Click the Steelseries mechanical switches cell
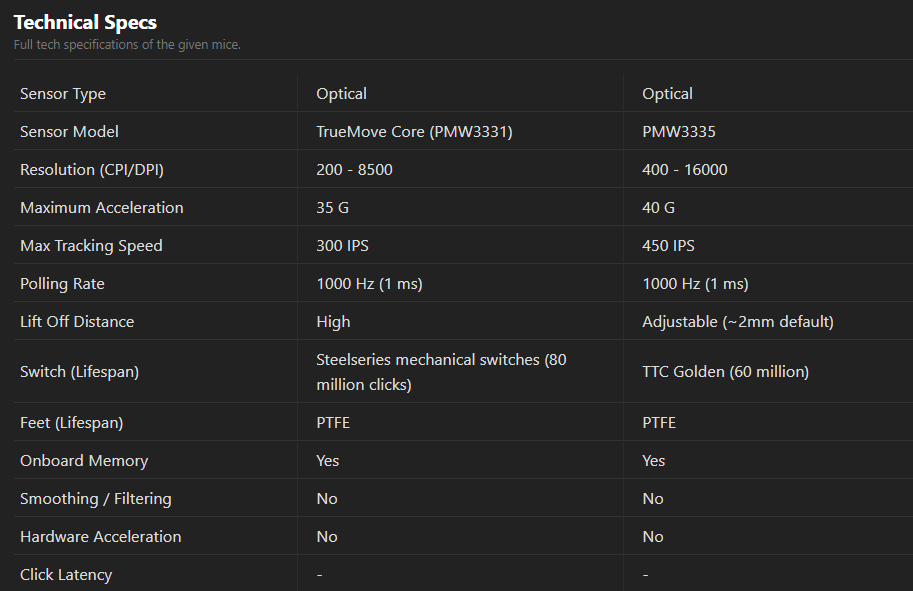Image resolution: width=913 pixels, height=591 pixels. 441,371
